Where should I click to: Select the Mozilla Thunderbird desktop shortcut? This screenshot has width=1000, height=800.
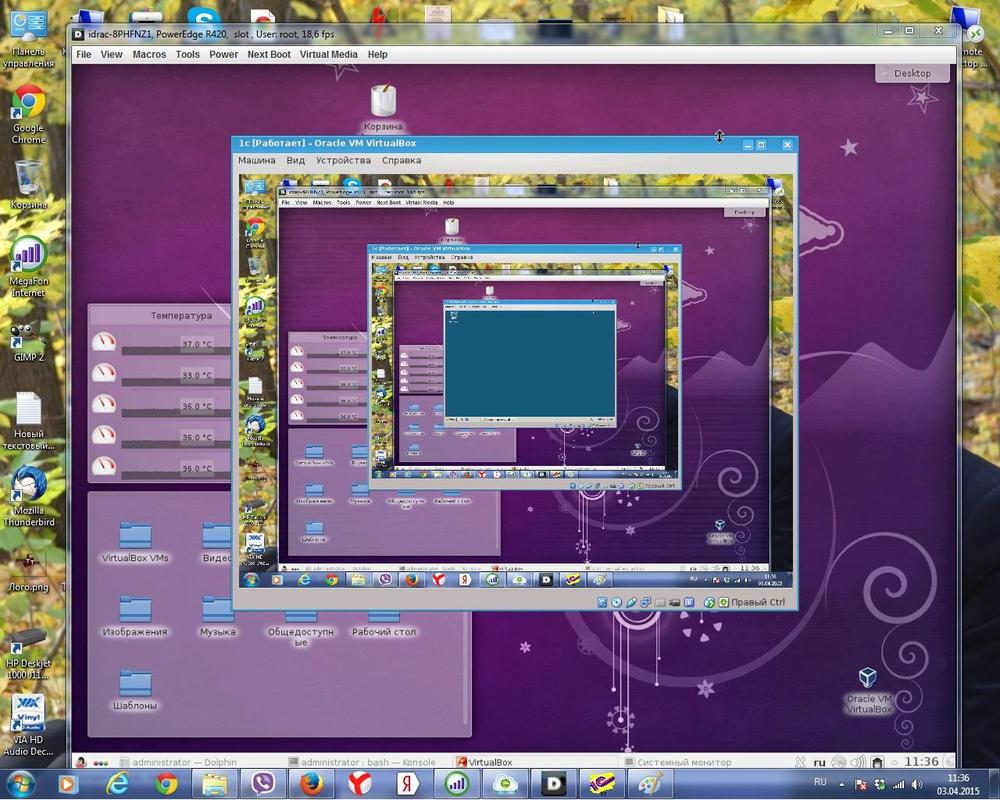[x=29, y=497]
